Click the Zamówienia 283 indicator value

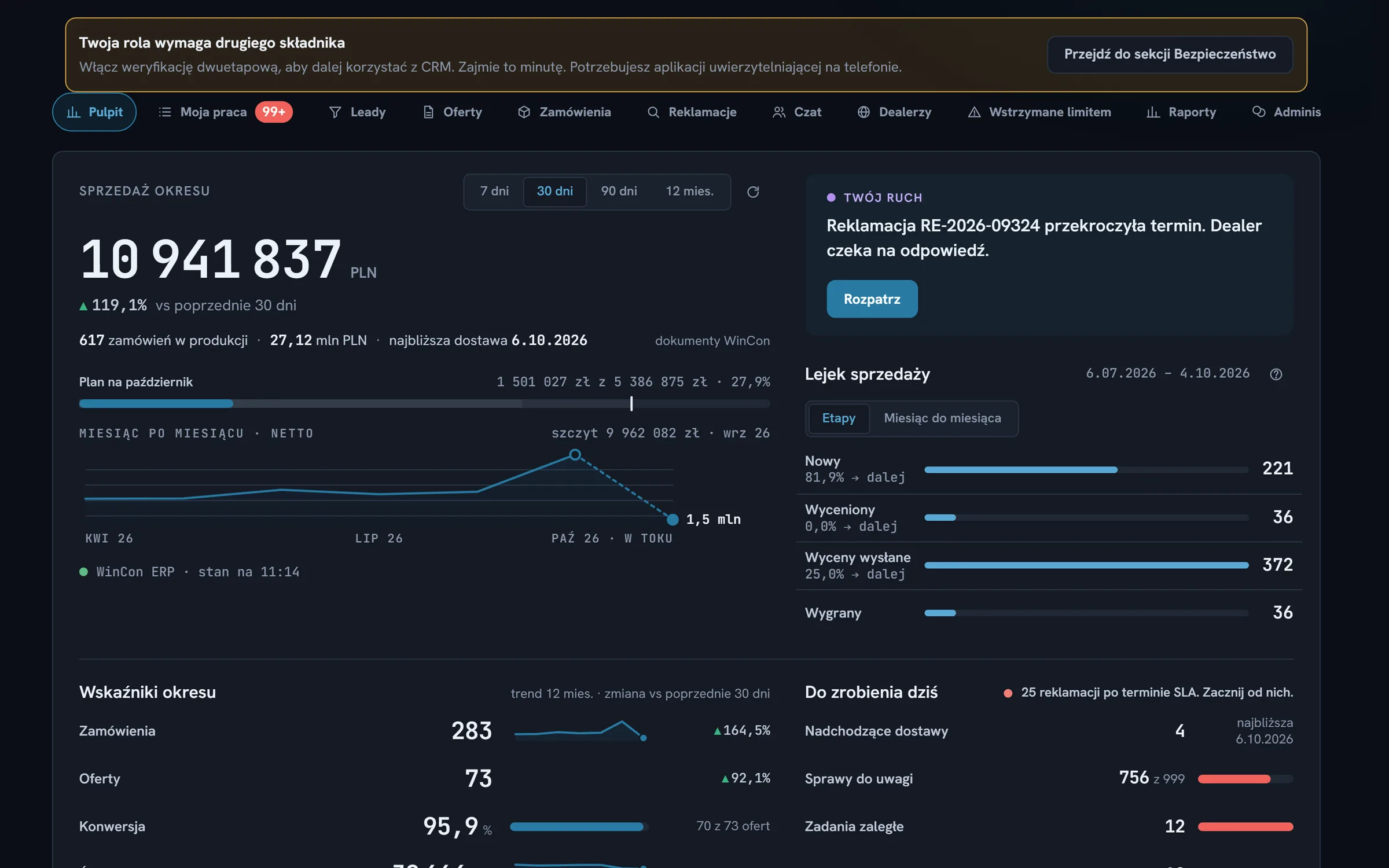(472, 731)
